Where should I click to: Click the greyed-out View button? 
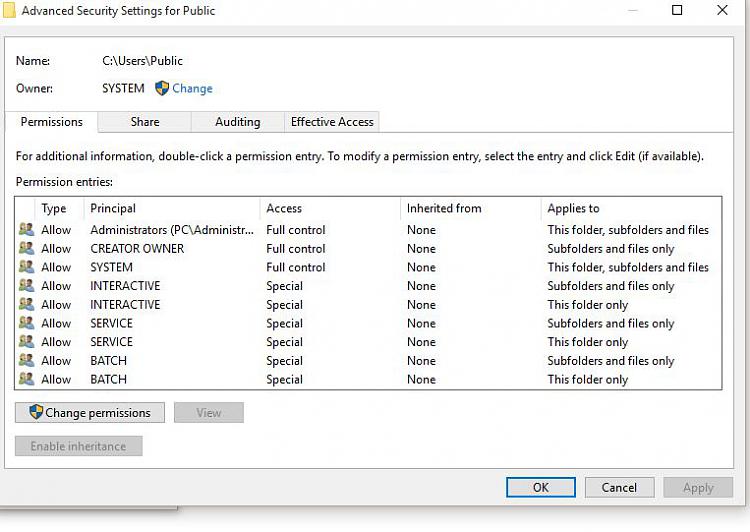click(209, 412)
